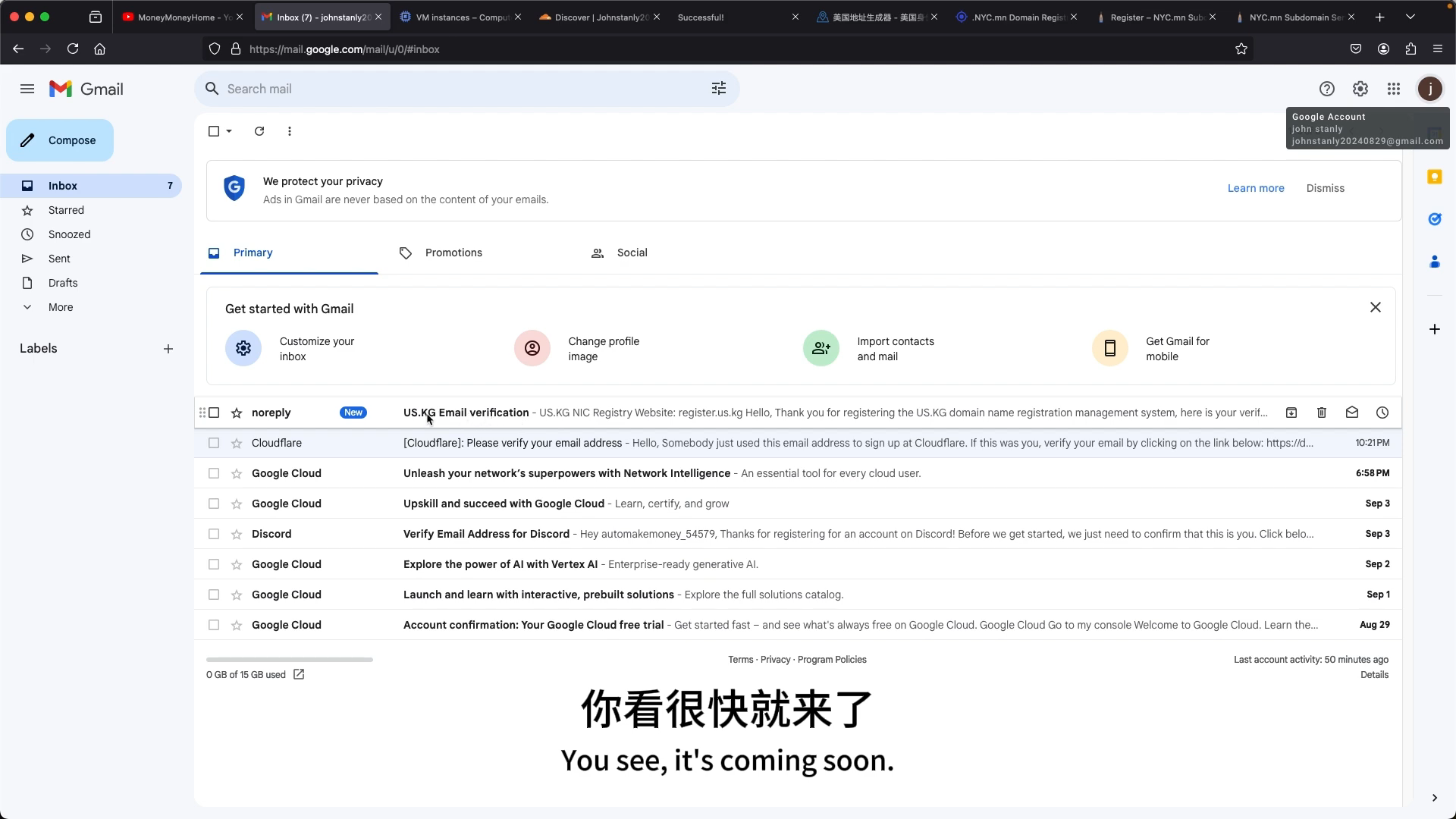Image resolution: width=1456 pixels, height=819 pixels.
Task: Open the browser tab list dropdown
Action: pos(1410,17)
